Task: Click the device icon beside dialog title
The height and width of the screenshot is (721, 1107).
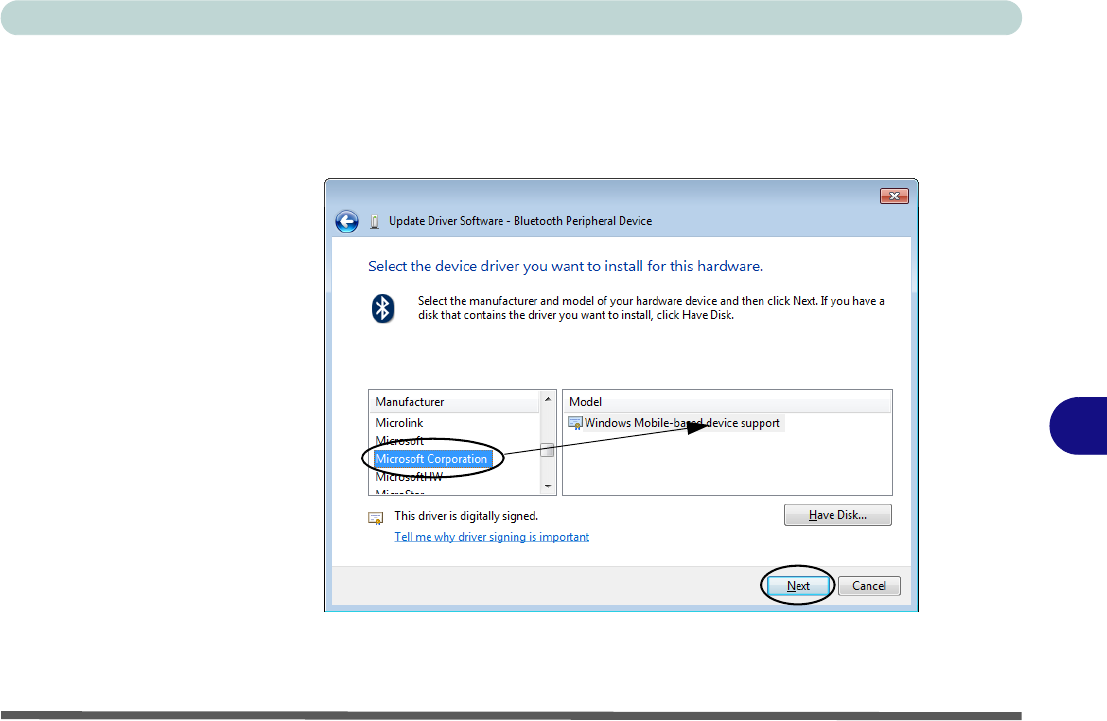Action: point(375,222)
